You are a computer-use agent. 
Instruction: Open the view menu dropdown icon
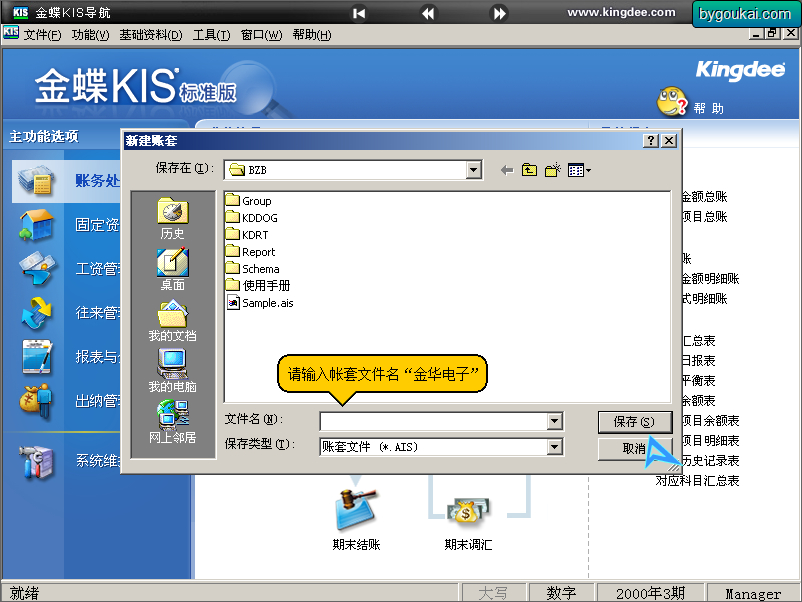[579, 170]
